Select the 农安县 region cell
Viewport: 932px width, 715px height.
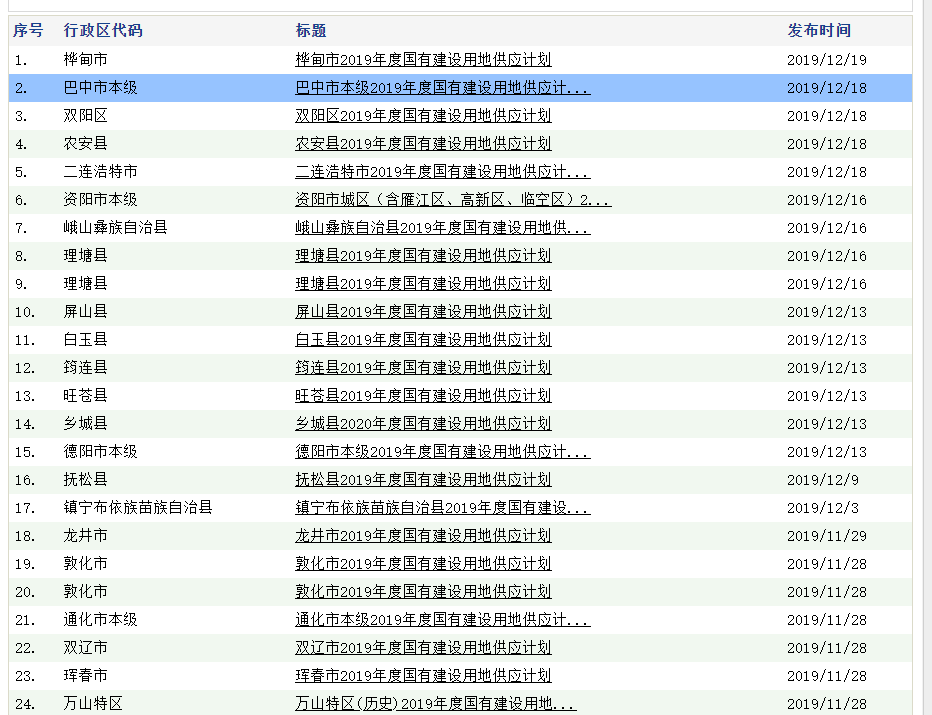(x=86, y=144)
